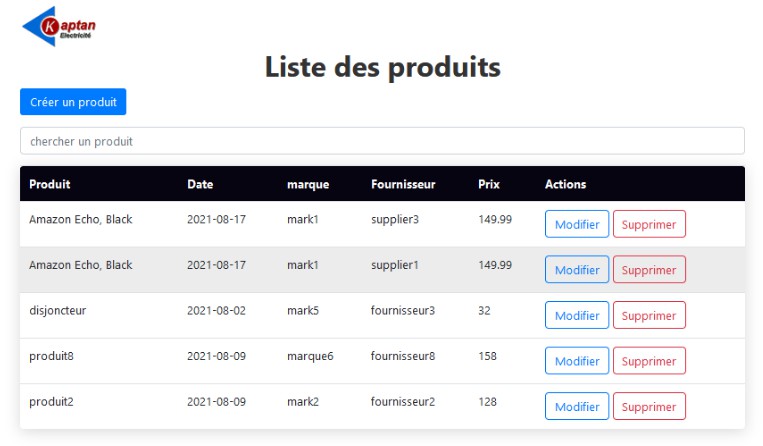The image size is (763, 446).
Task: Click the "marque" column header
Action: tap(308, 184)
